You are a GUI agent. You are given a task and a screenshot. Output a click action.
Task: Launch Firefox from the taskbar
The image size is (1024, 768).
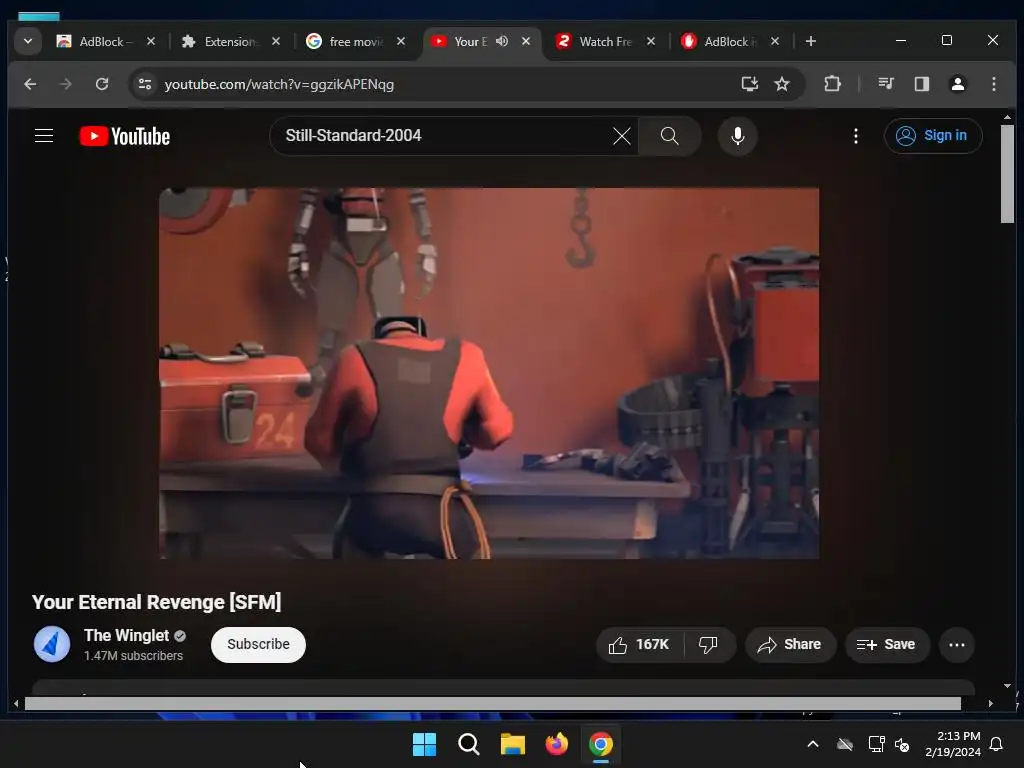(556, 744)
